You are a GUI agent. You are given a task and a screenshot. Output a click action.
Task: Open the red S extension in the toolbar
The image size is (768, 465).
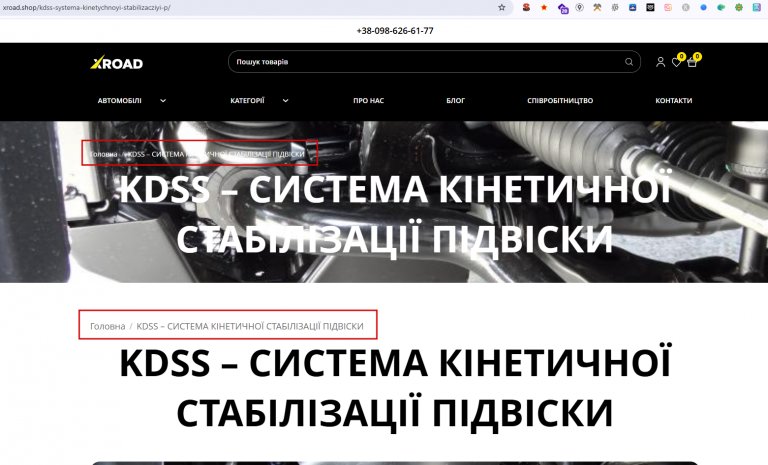526,7
